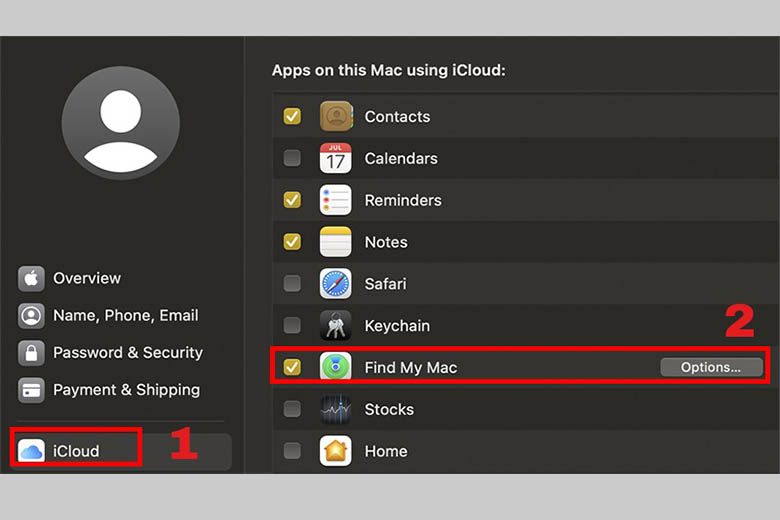Click the Find My Mac icon
Image resolution: width=780 pixels, height=520 pixels.
(x=336, y=367)
